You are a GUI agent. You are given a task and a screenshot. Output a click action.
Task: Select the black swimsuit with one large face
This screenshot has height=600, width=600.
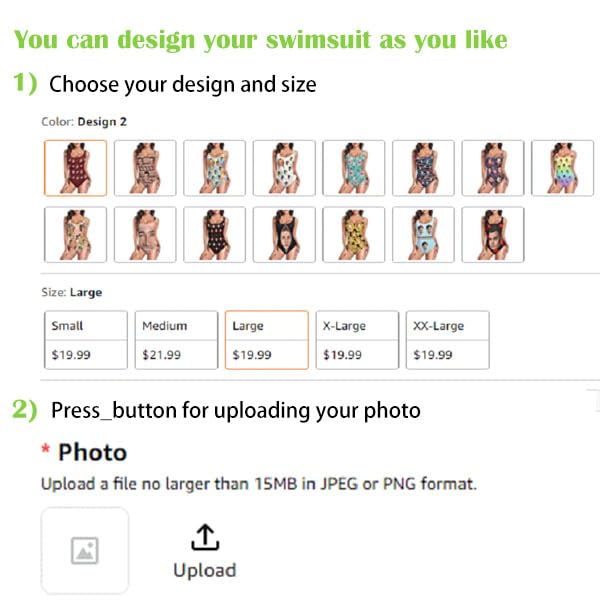coord(284,235)
